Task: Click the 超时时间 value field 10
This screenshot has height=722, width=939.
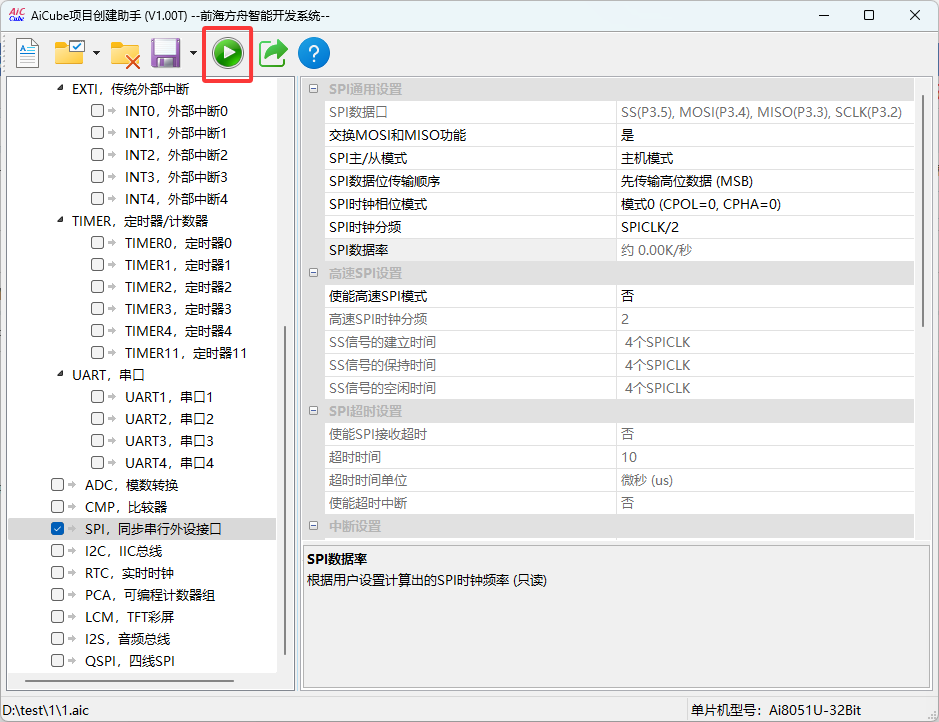Action: pos(765,457)
